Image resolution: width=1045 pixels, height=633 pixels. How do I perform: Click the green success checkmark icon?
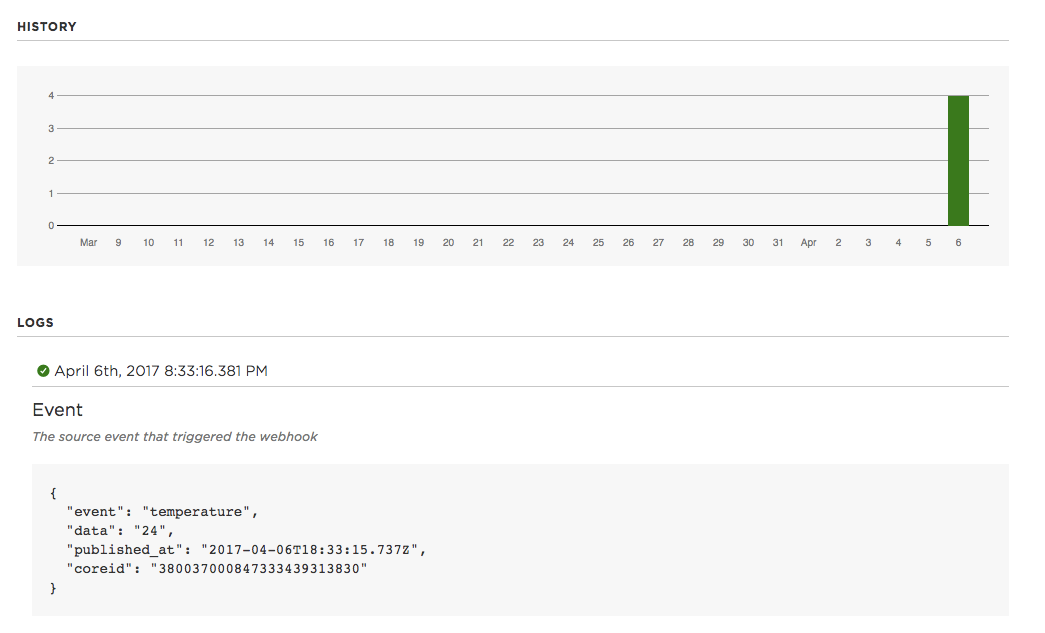(43, 371)
